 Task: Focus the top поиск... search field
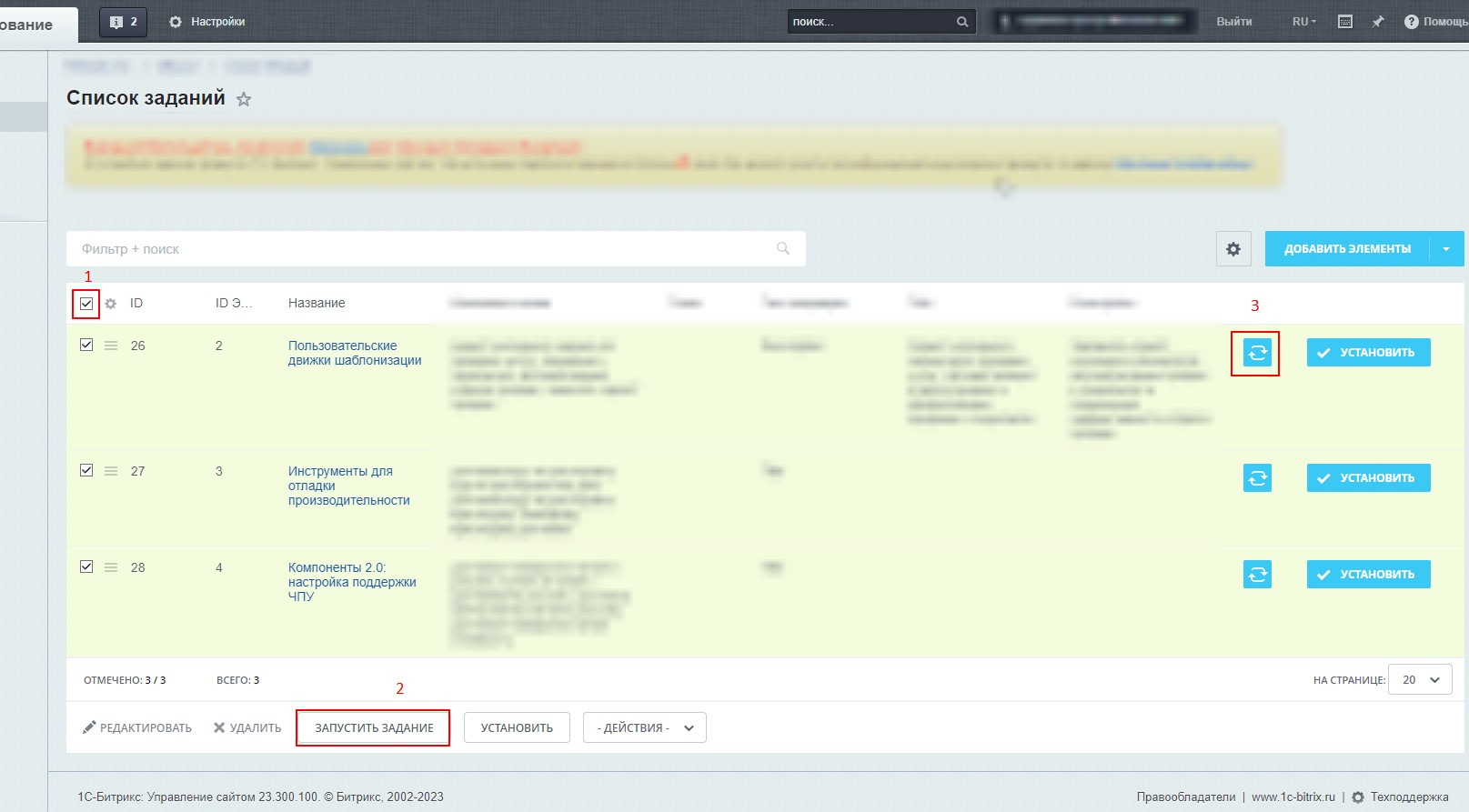coord(871,22)
